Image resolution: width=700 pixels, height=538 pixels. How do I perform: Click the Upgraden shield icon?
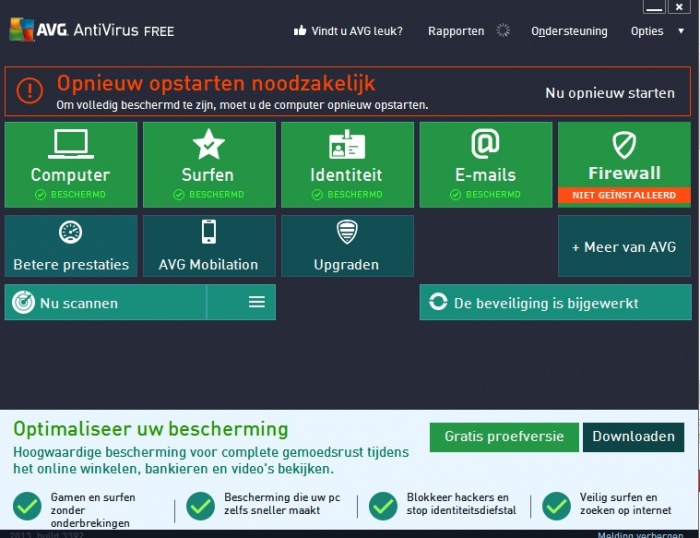(x=347, y=232)
